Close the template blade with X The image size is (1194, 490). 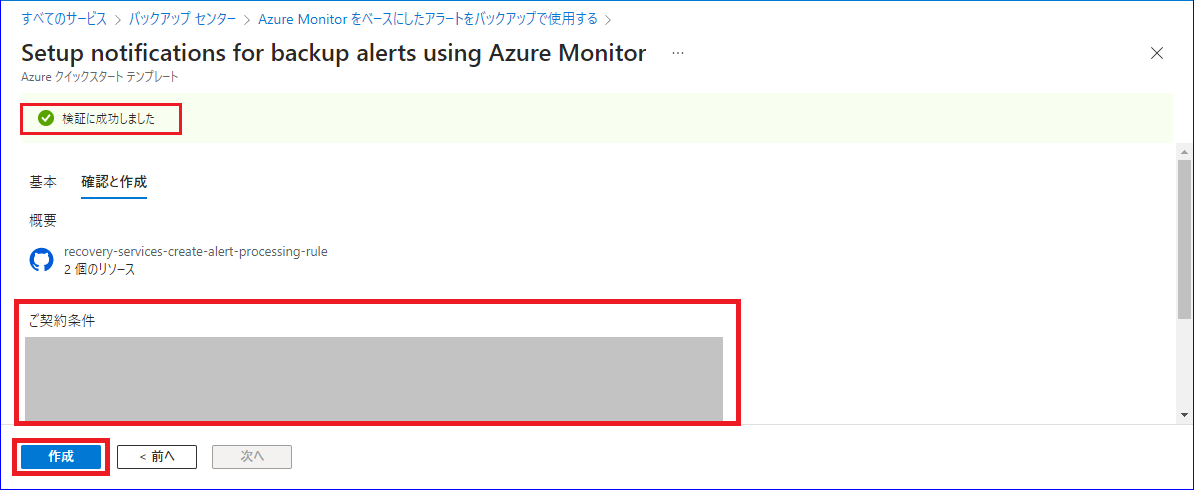click(1156, 53)
